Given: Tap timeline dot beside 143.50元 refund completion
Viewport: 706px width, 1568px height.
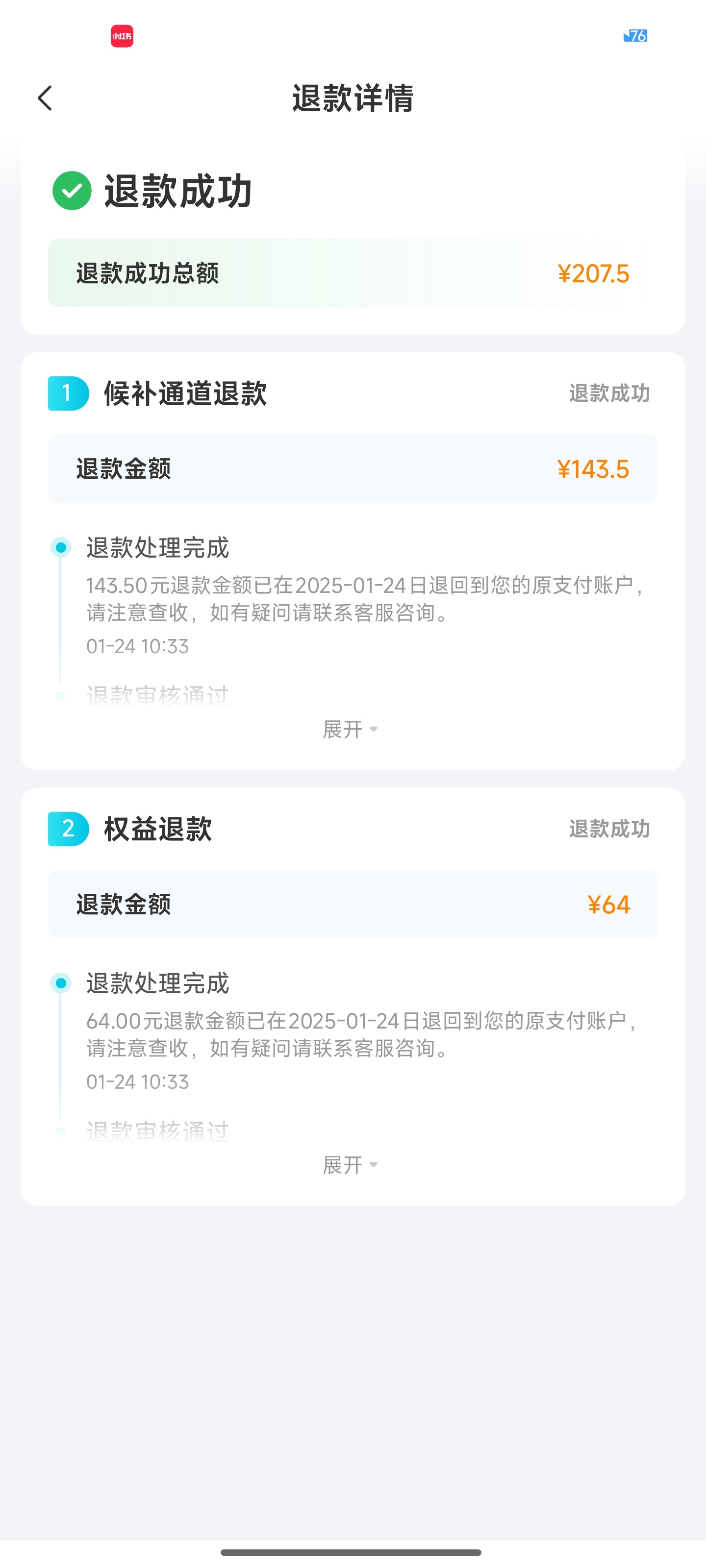Looking at the screenshot, I should (61, 547).
